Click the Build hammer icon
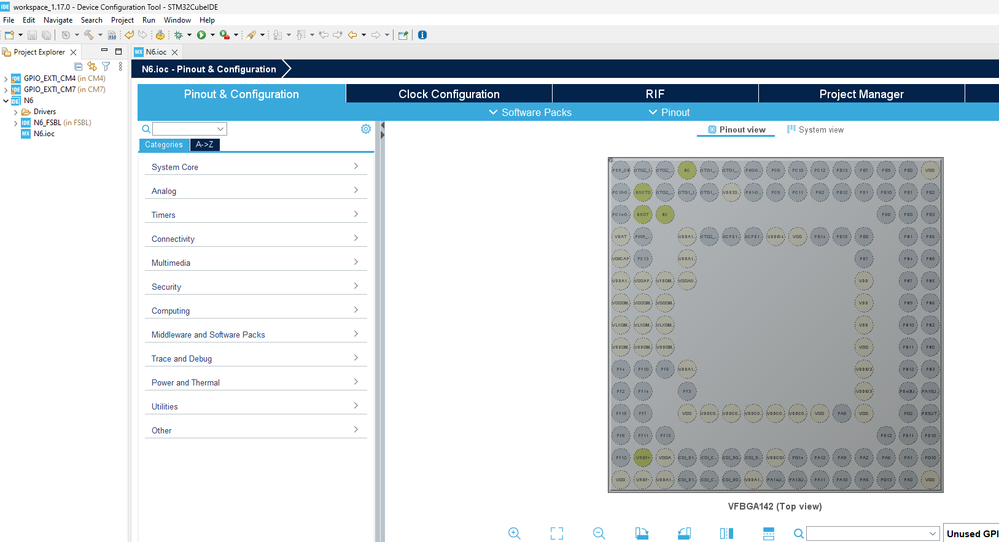 pos(89,35)
